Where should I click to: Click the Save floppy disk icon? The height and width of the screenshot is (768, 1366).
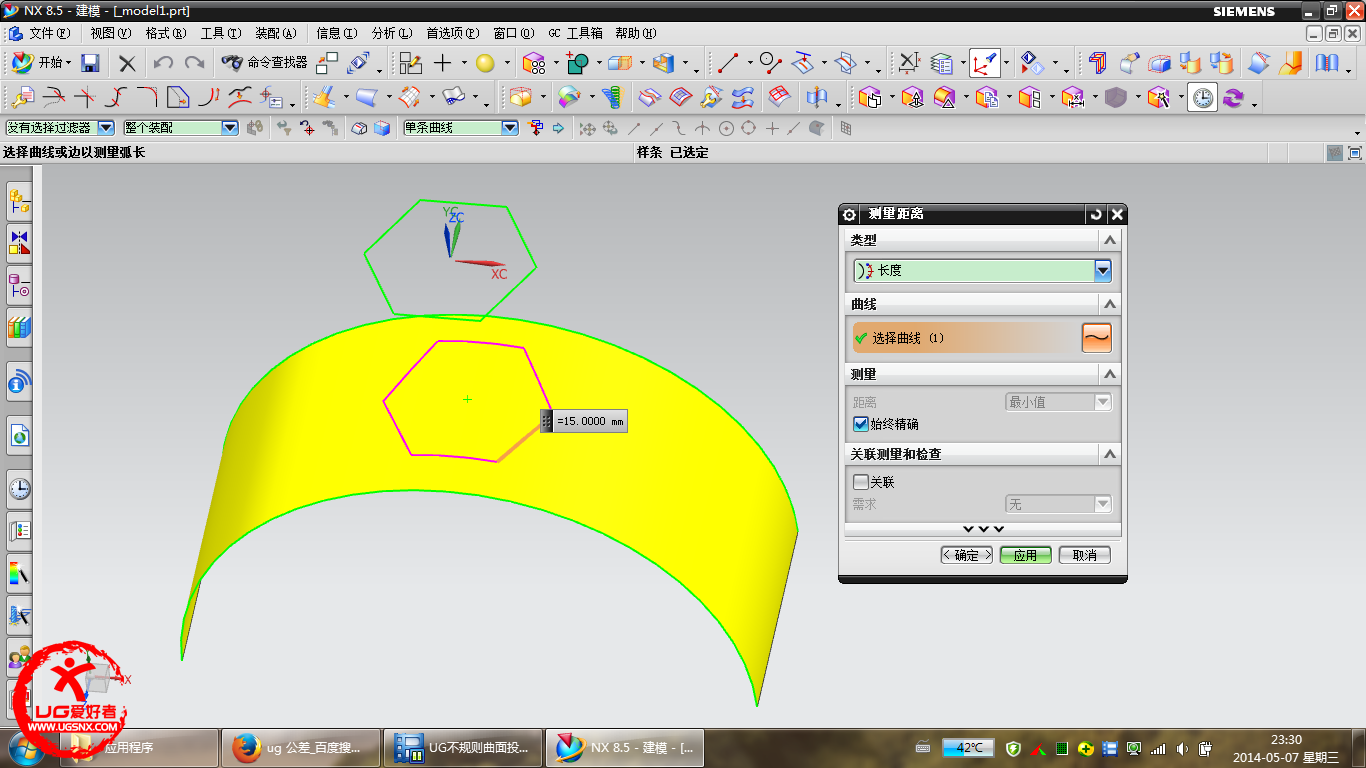point(90,63)
